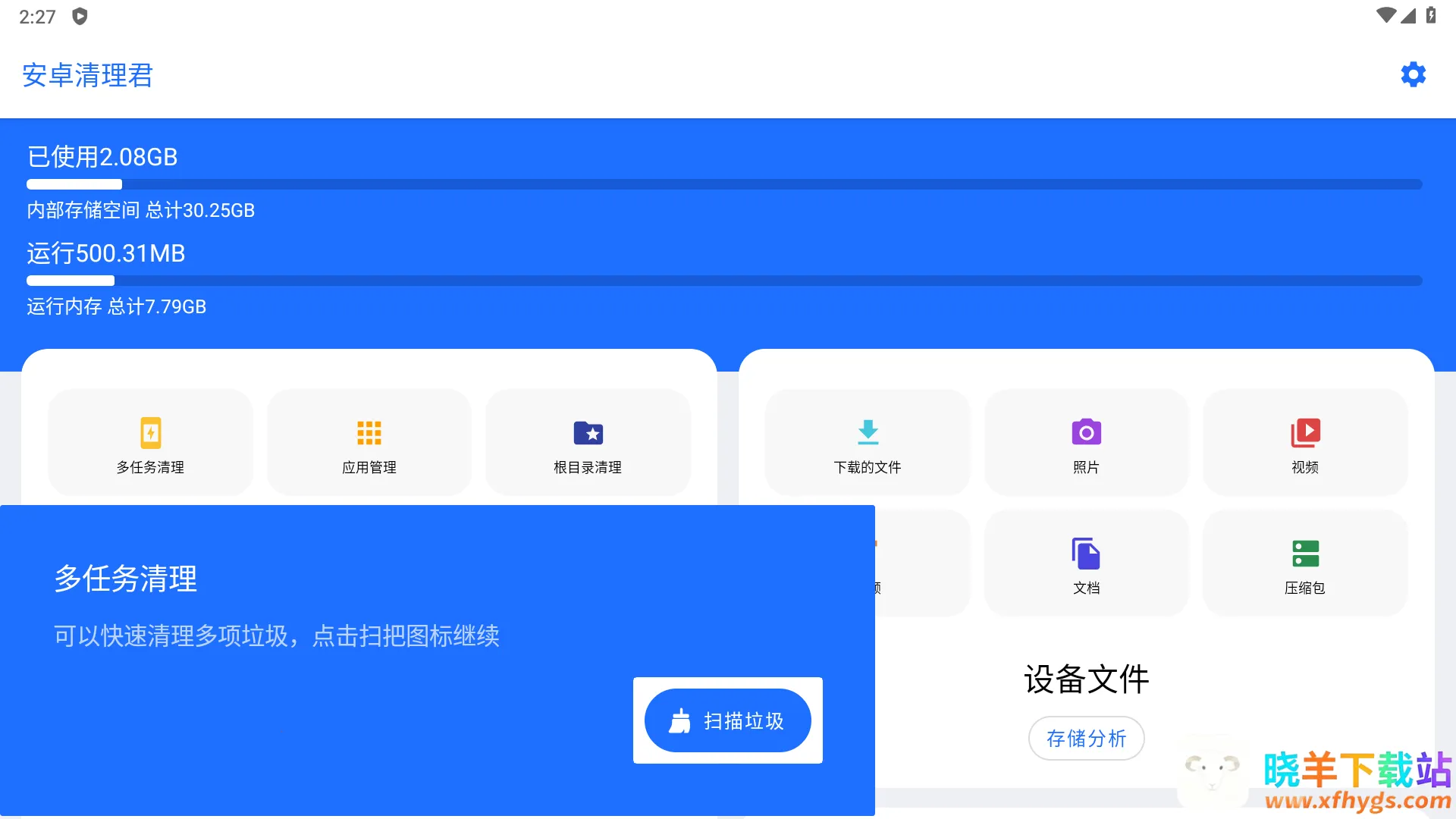1456x819 pixels.
Task: Tap the 运行500.31MB memory text
Action: coord(106,253)
